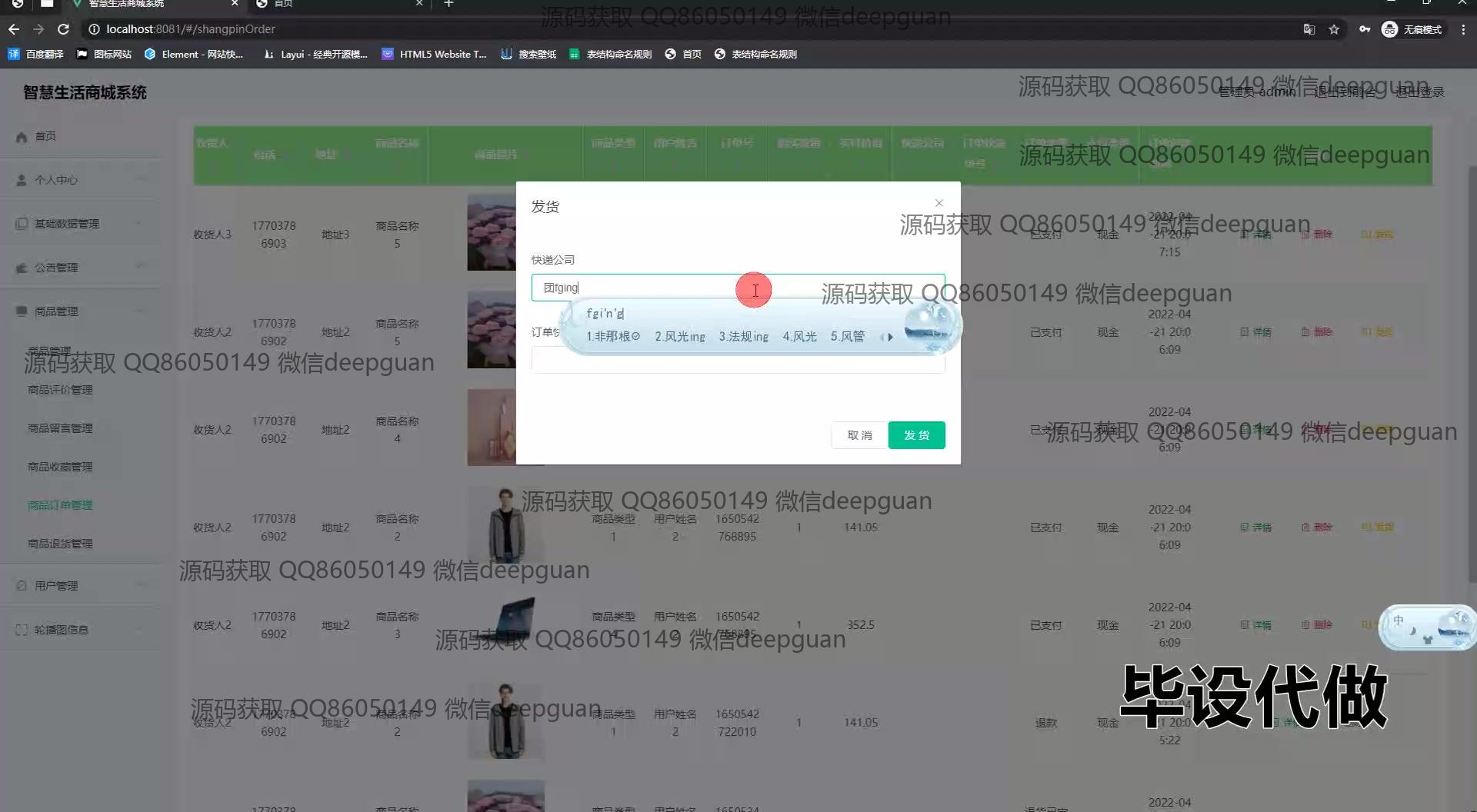Expand 基础数据管理 sidebar menu
Viewport: 1477px width, 812px height.
(80, 224)
